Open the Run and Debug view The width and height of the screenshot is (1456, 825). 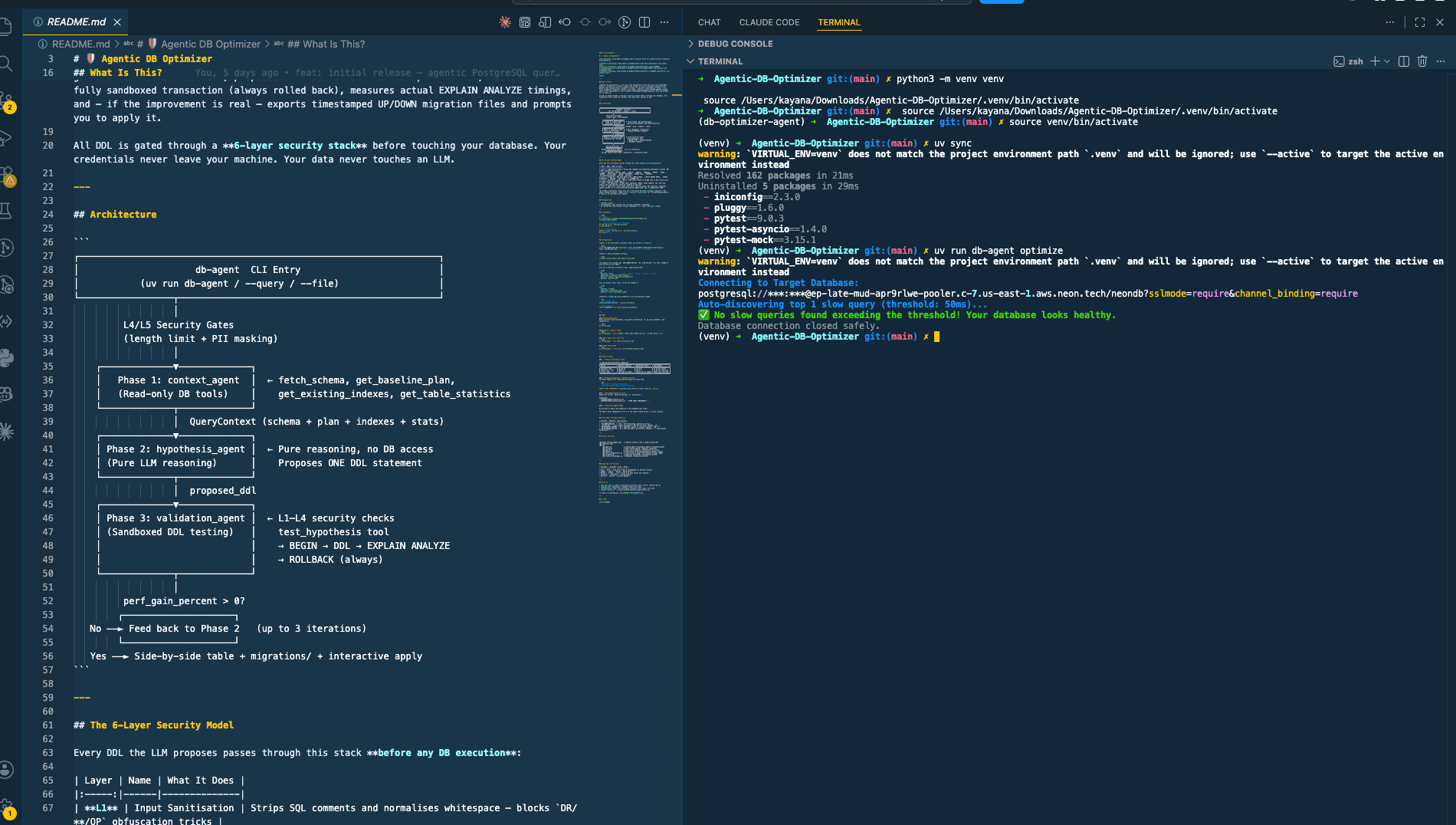coord(6,138)
